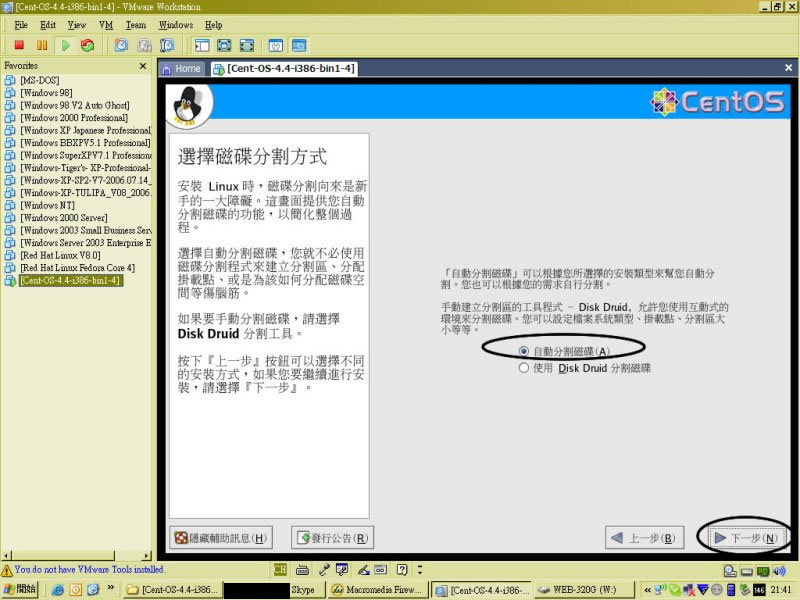Viewport: 800px width, 600px height.
Task: Choose the Disk Druid manual partitioning option
Action: pyautogui.click(x=523, y=368)
